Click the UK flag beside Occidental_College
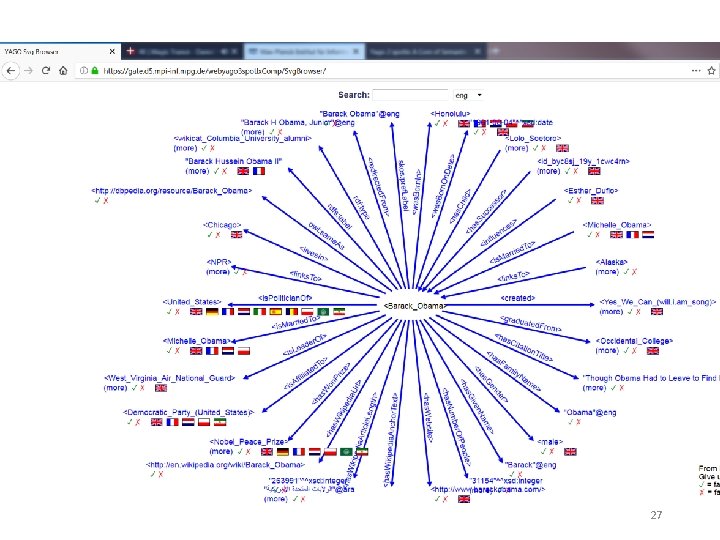720x540 pixels. coord(652,351)
